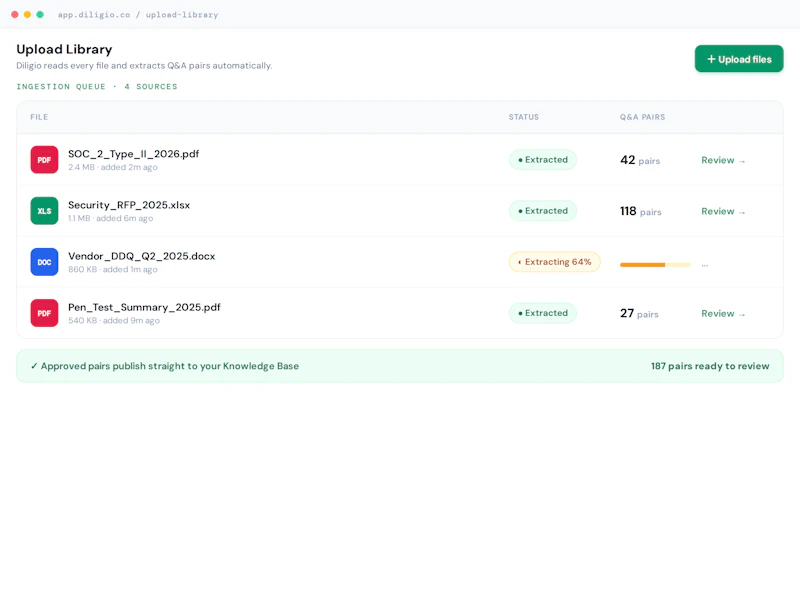Click '2.4 MB · added 2m ago' details
The width and height of the screenshot is (800, 593).
[x=113, y=167]
